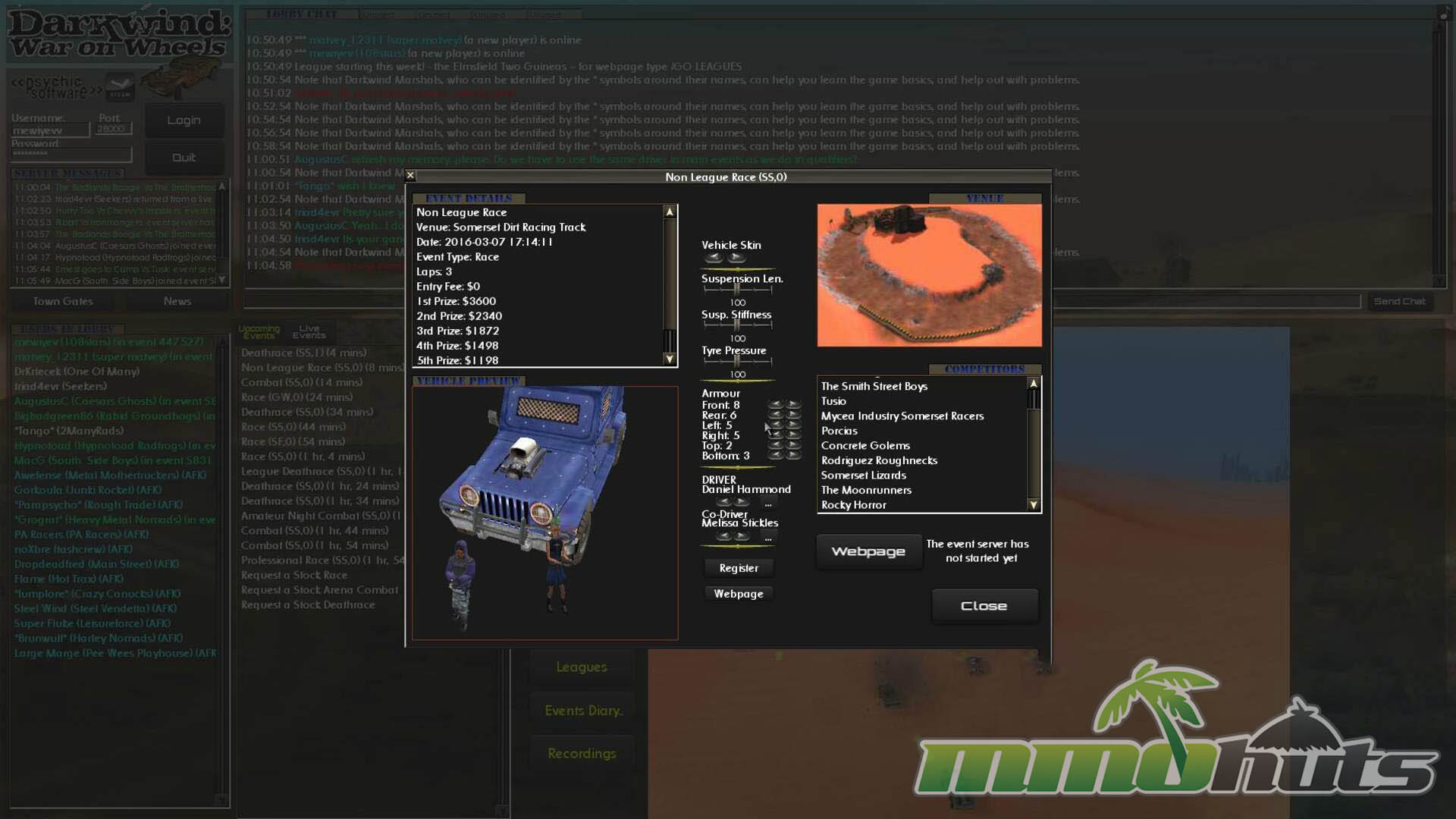
Task: Open driver selection list via ellipsis button
Action: 768,503
